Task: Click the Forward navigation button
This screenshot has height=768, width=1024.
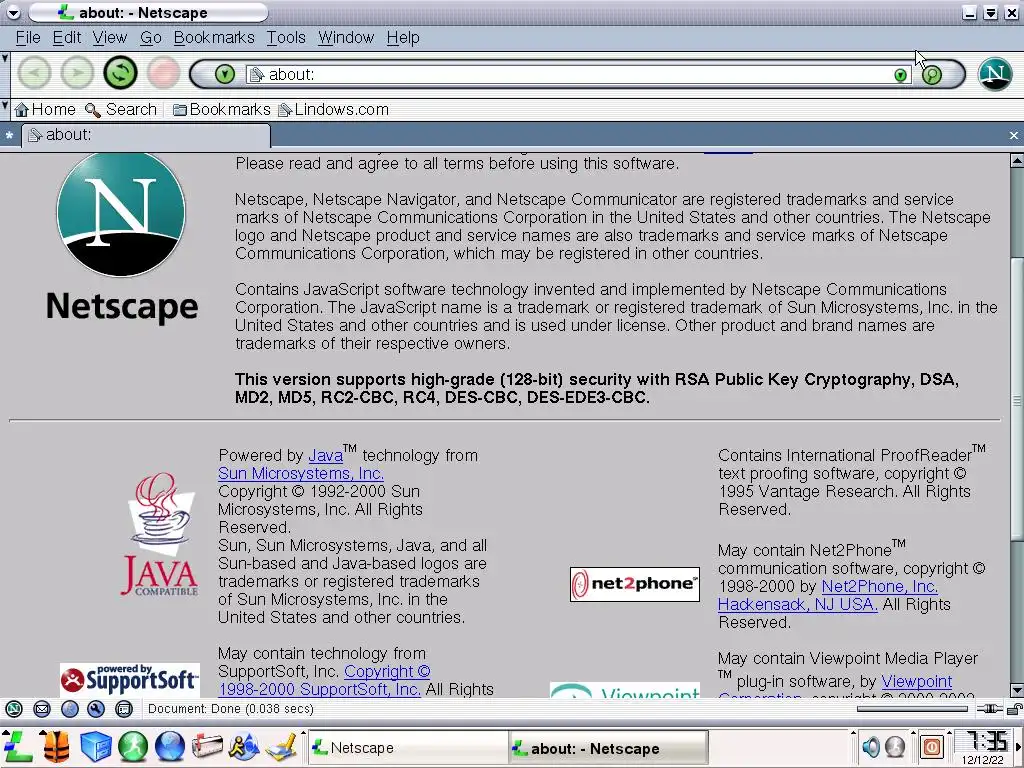Action: [77, 73]
